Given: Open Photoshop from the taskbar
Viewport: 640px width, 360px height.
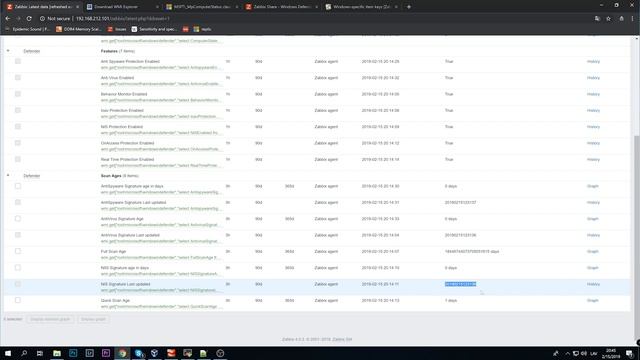Looking at the screenshot, I should pos(73,353).
